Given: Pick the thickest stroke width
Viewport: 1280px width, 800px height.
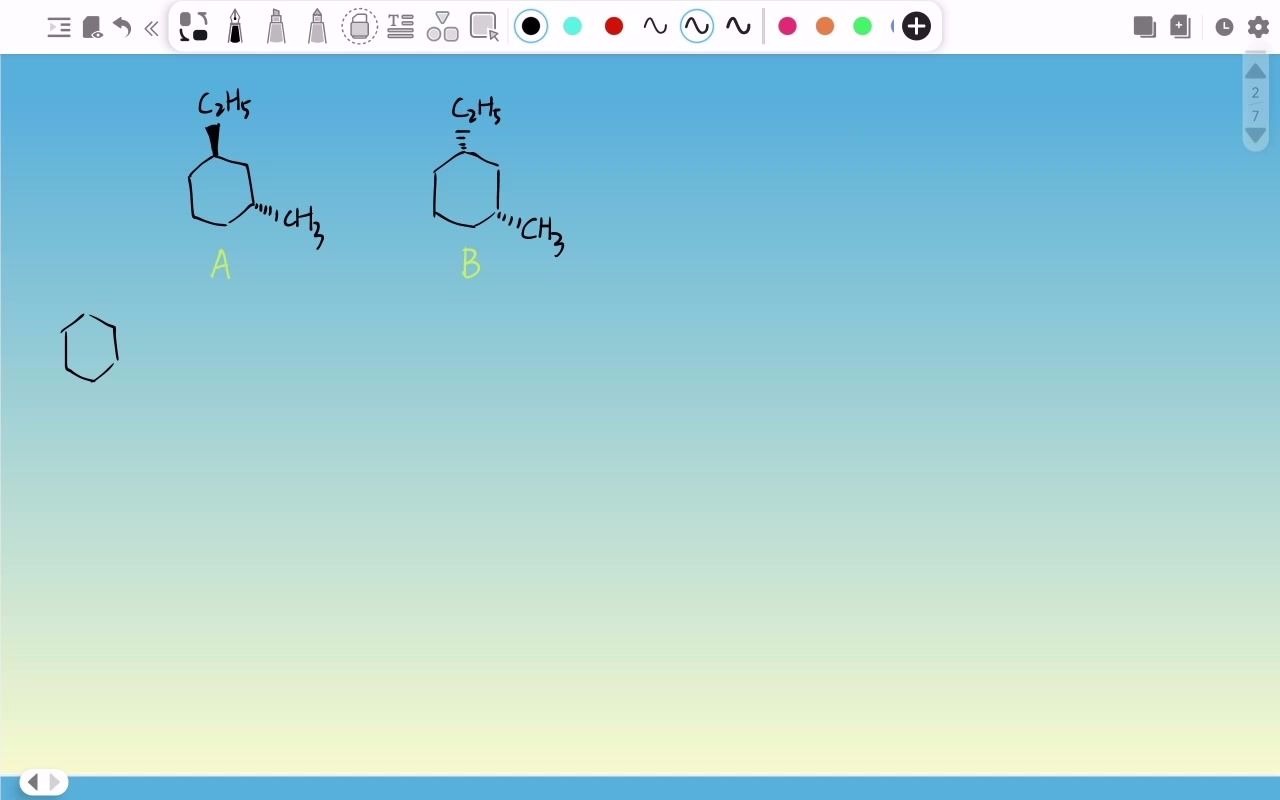Looking at the screenshot, I should 738,27.
